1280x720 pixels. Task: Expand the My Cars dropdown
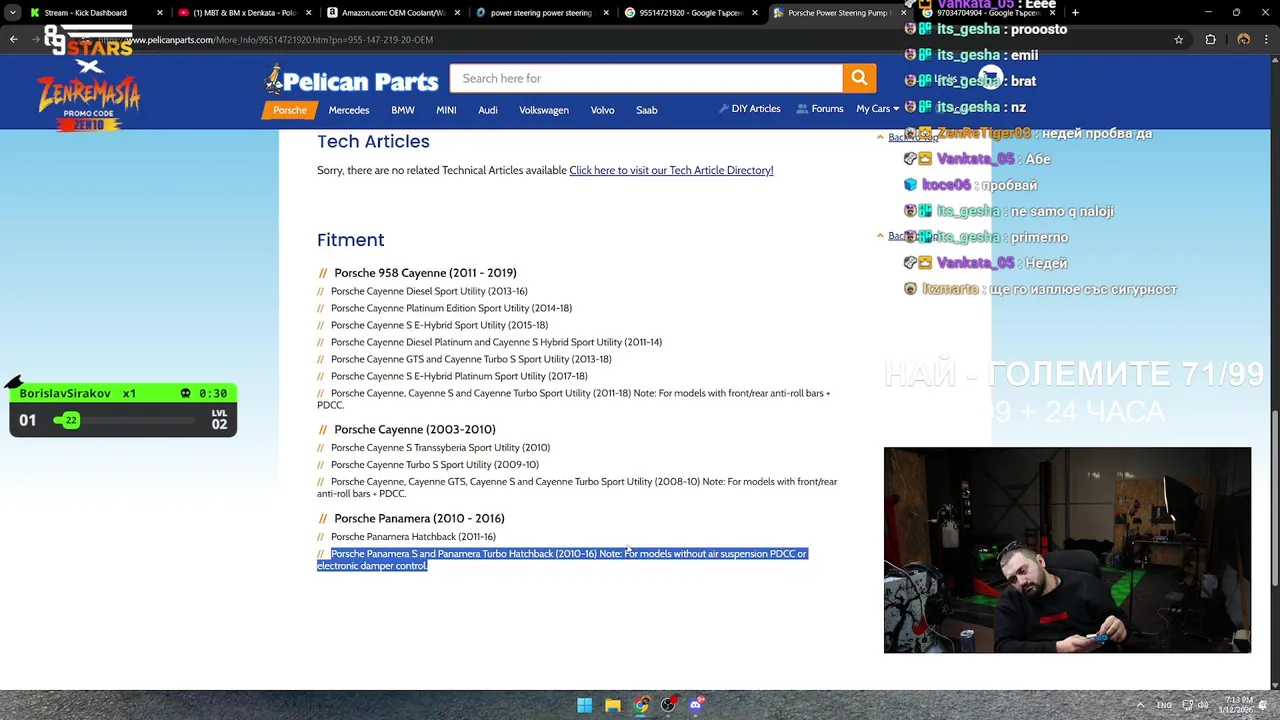tap(877, 109)
